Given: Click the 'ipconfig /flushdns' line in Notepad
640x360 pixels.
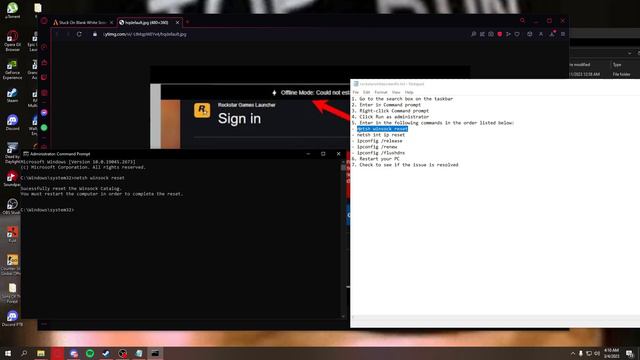Looking at the screenshot, I should [x=381, y=153].
